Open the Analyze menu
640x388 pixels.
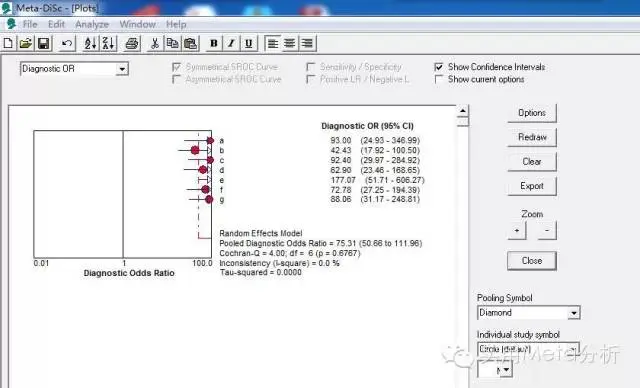tap(92, 24)
